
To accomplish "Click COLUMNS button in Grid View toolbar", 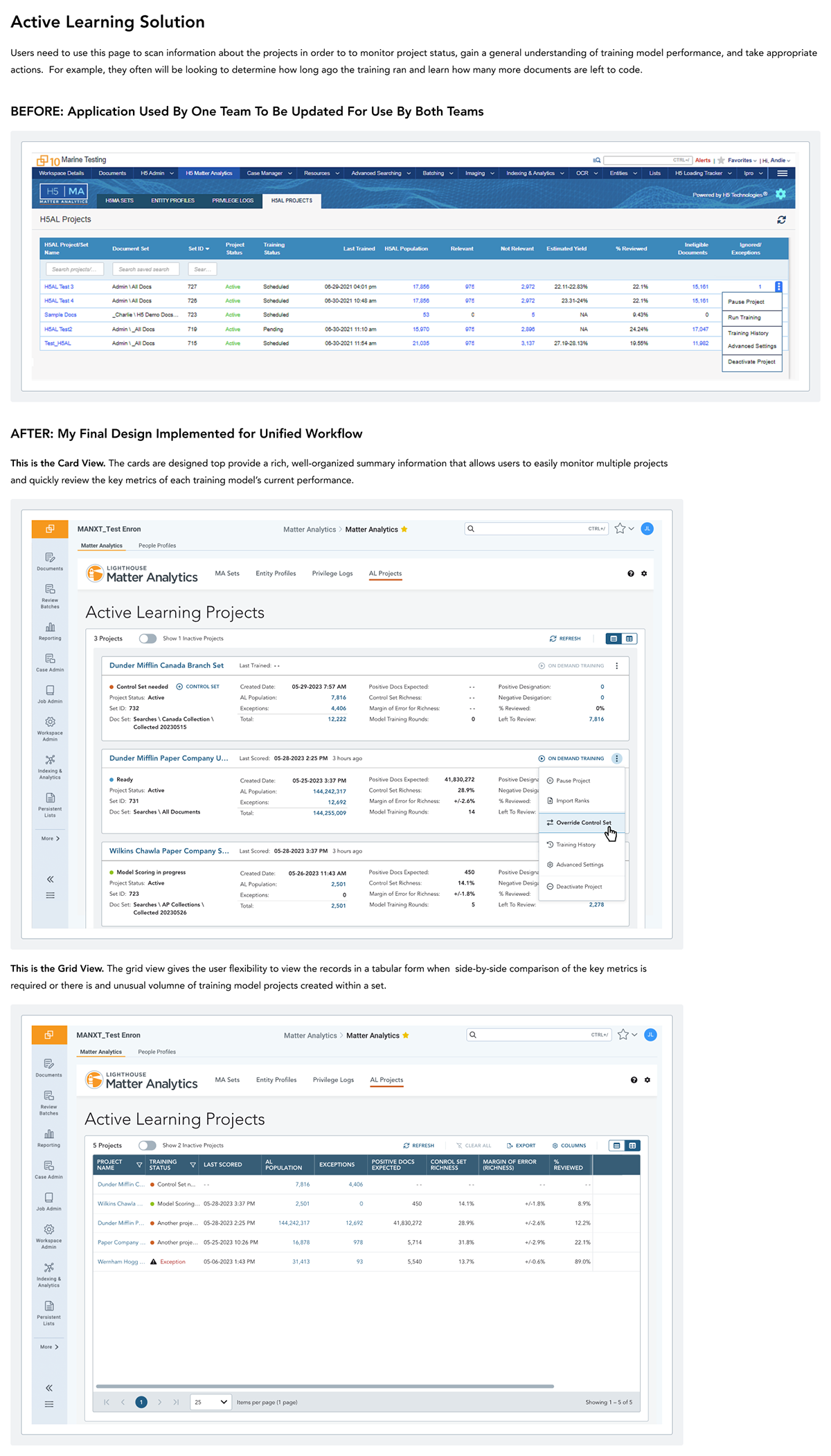I will pyautogui.click(x=569, y=1145).
